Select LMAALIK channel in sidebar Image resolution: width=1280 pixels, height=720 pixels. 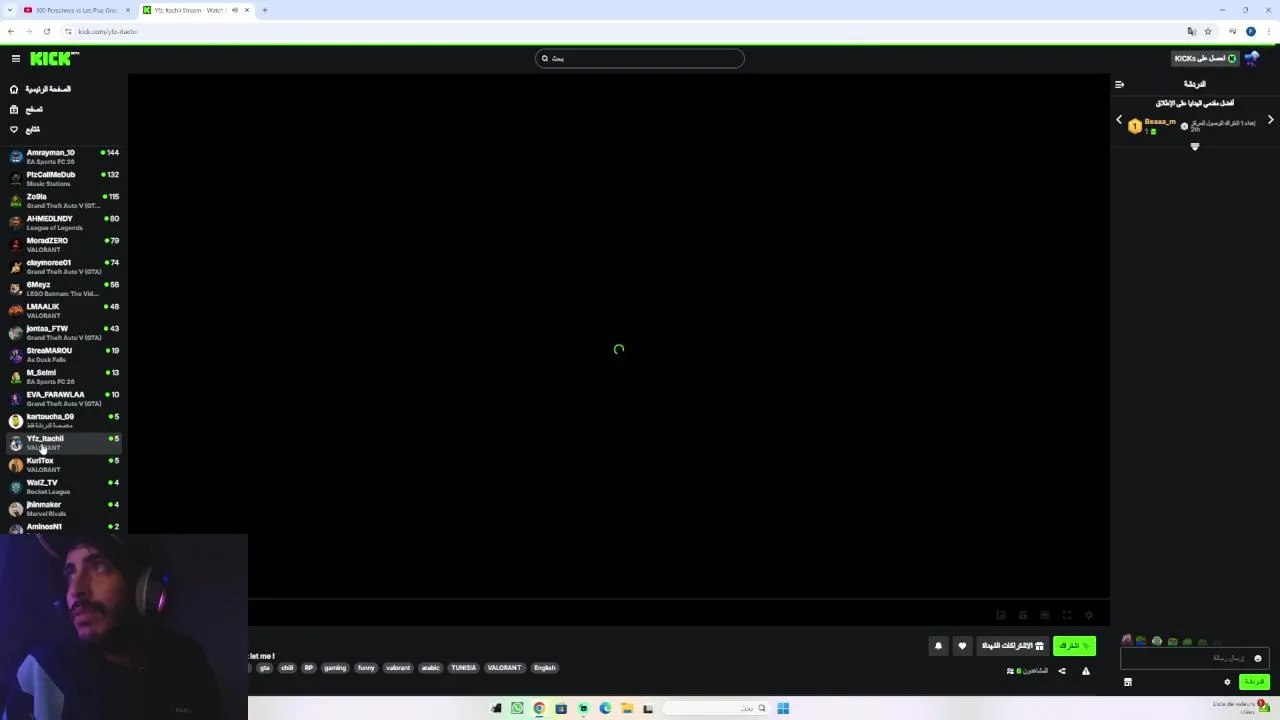(64, 311)
